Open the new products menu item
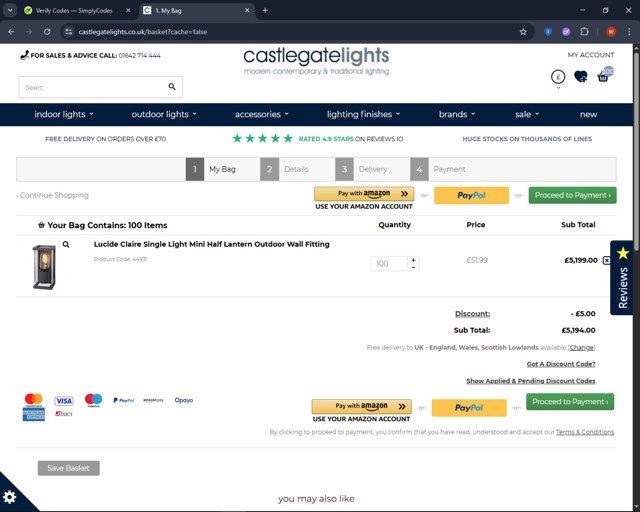Viewport: 640px width, 512px height. click(x=588, y=114)
